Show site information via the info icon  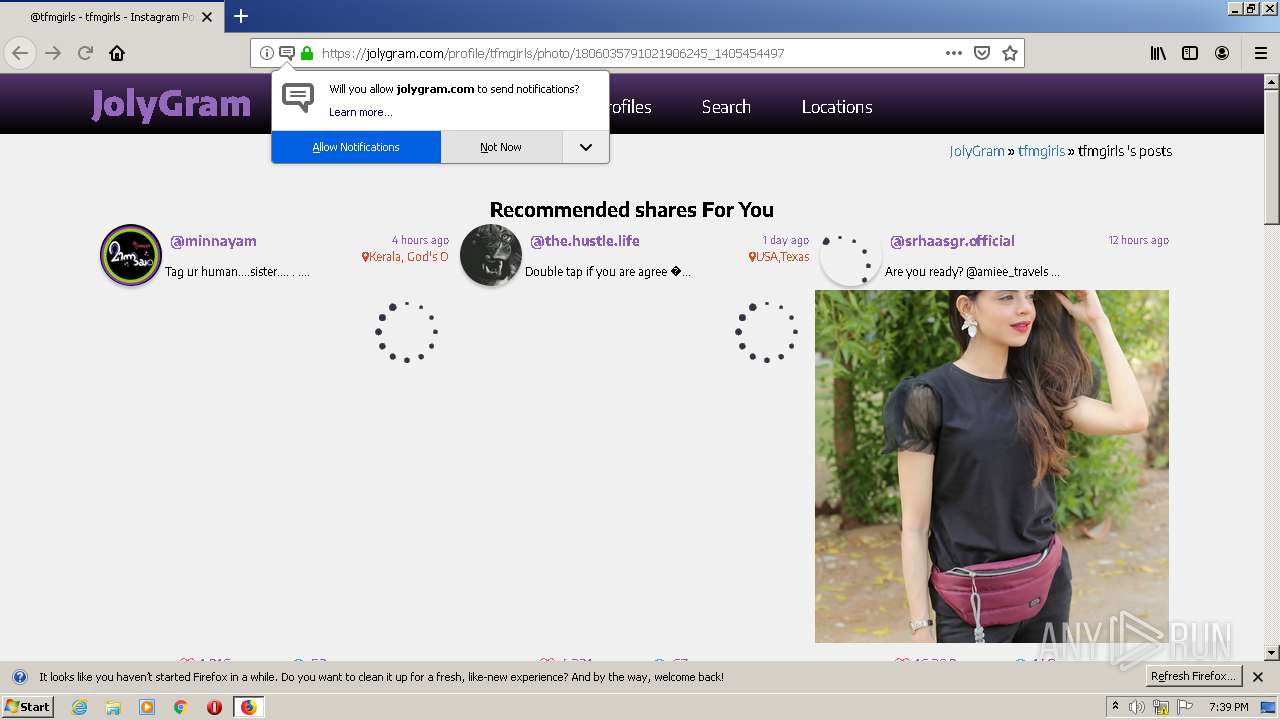(x=266, y=53)
